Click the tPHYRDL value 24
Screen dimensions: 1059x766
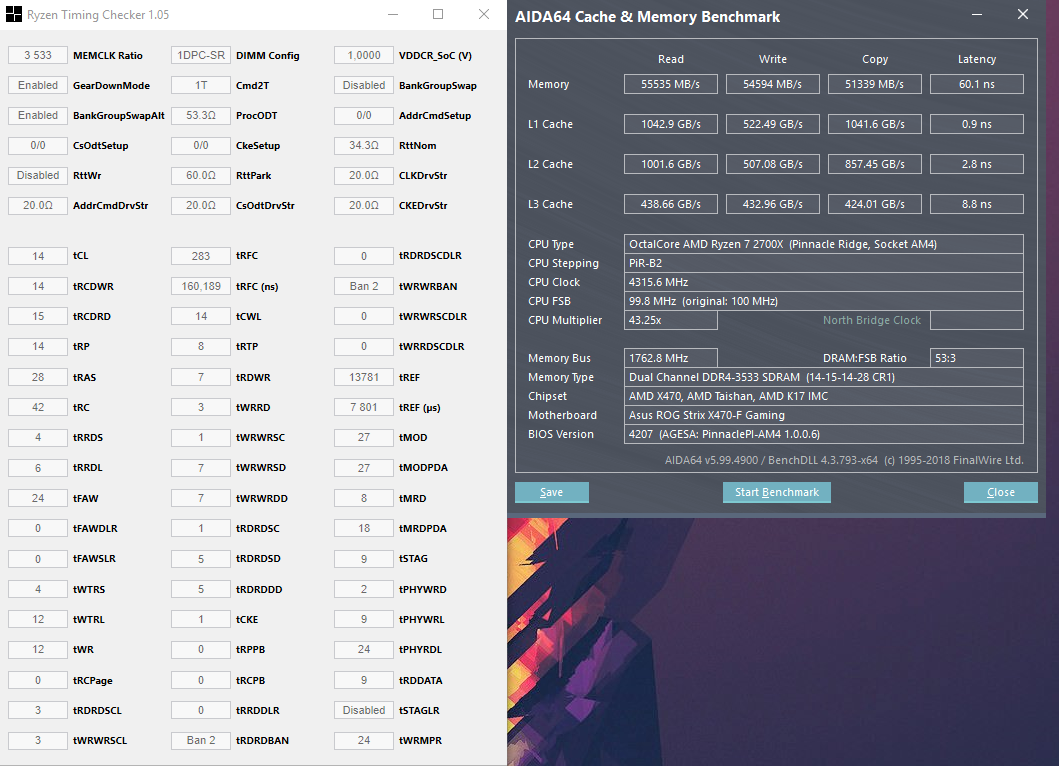click(364, 649)
